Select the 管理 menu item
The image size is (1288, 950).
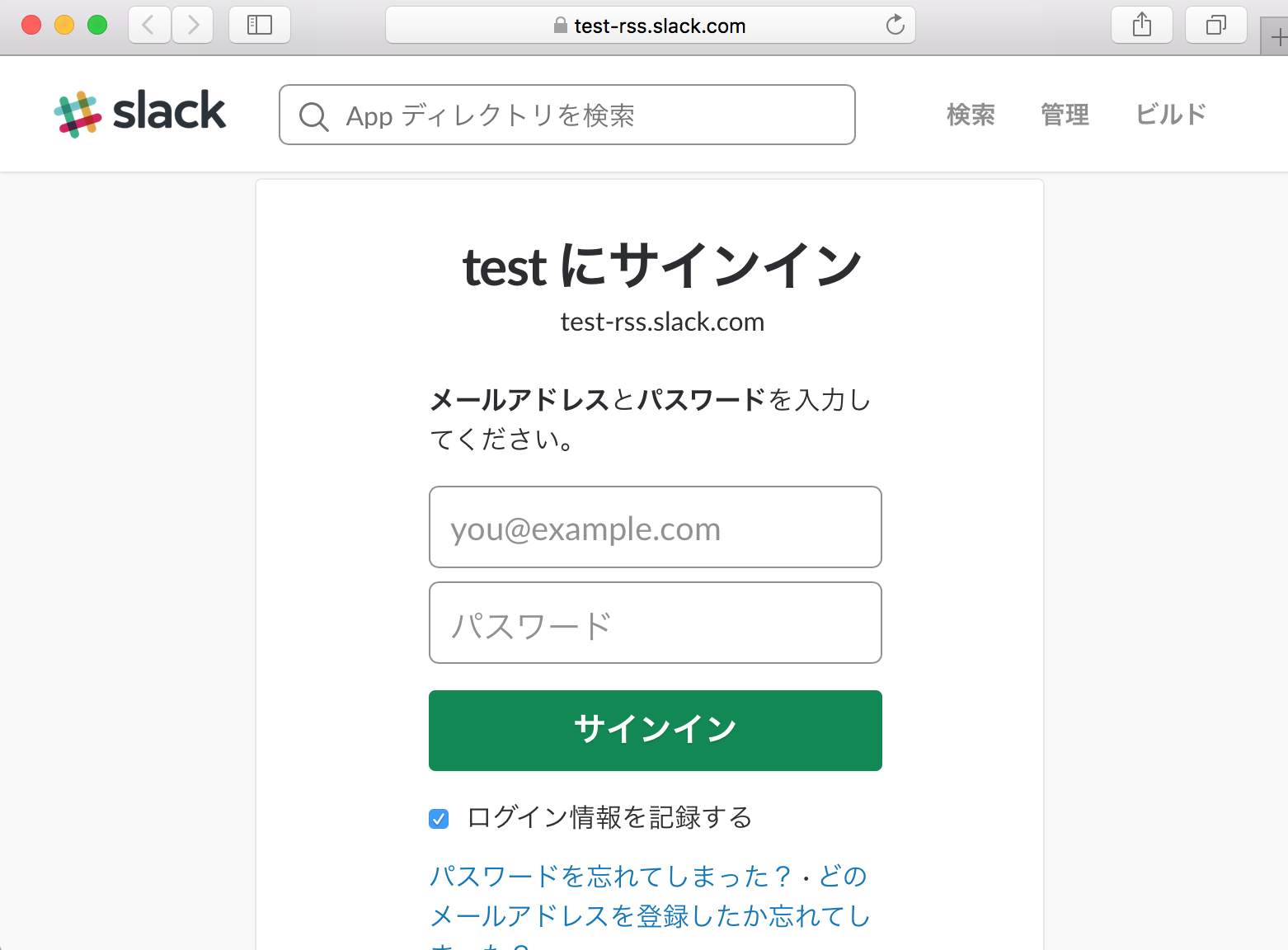tap(1065, 115)
